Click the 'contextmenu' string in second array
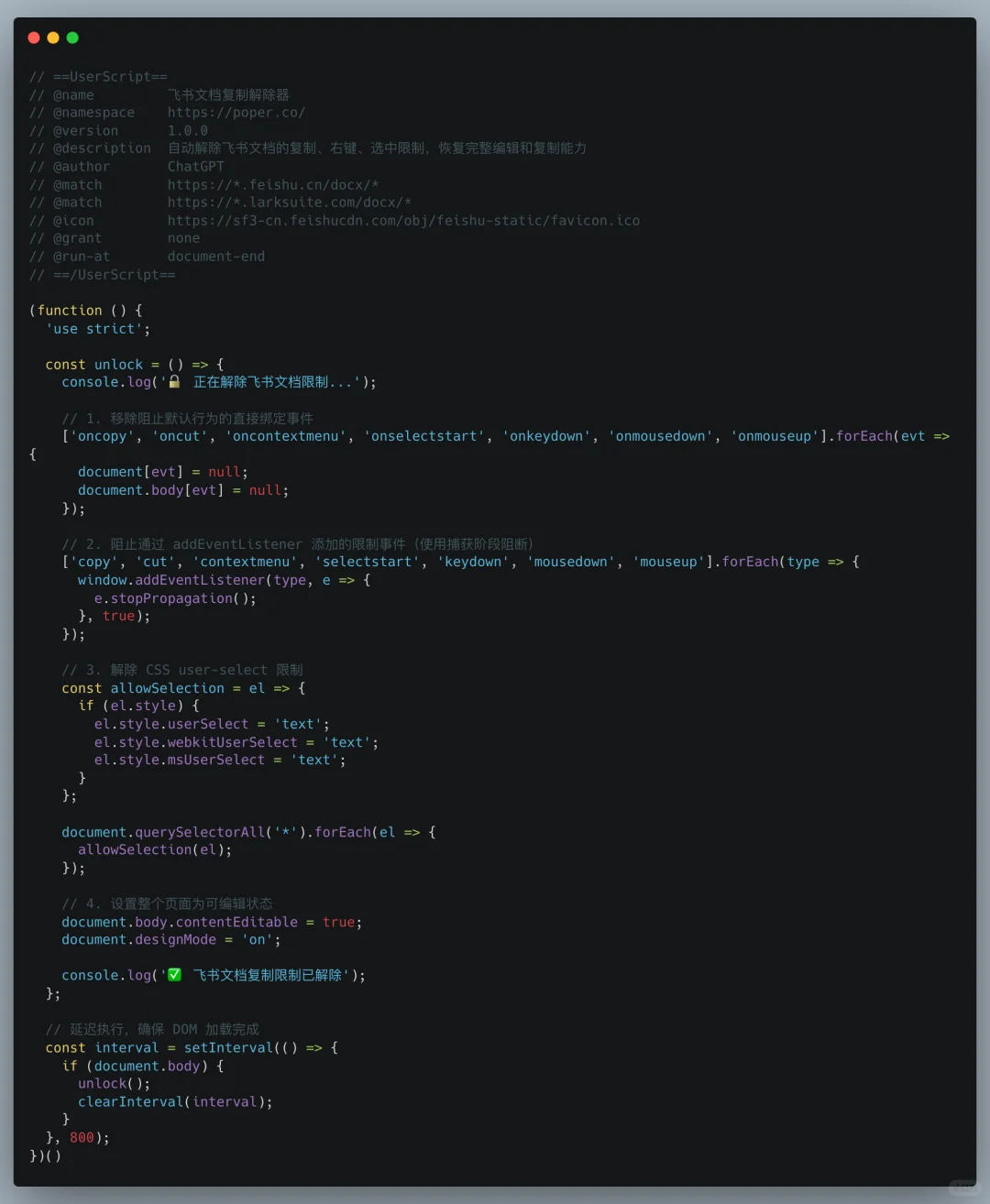The width and height of the screenshot is (990, 1204). (x=246, y=562)
